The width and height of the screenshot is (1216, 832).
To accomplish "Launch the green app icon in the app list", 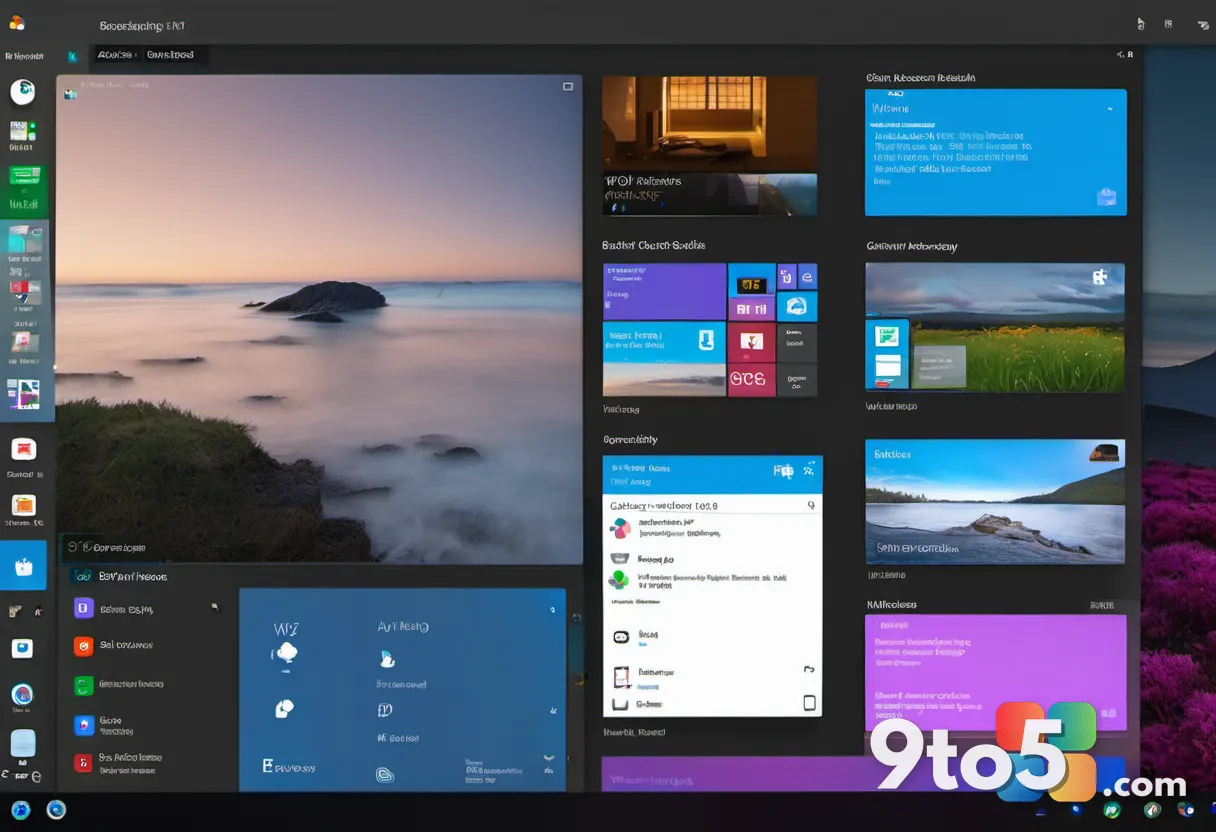I will (x=83, y=685).
